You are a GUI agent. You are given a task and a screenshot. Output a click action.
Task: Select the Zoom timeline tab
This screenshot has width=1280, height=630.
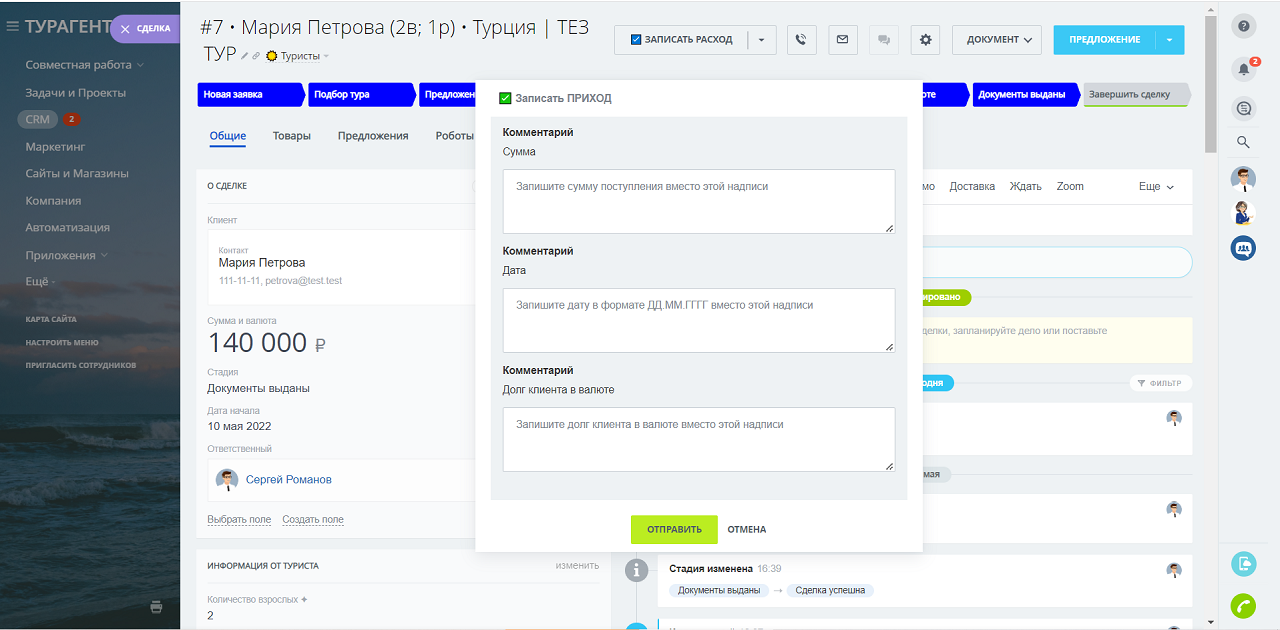[x=1070, y=187]
